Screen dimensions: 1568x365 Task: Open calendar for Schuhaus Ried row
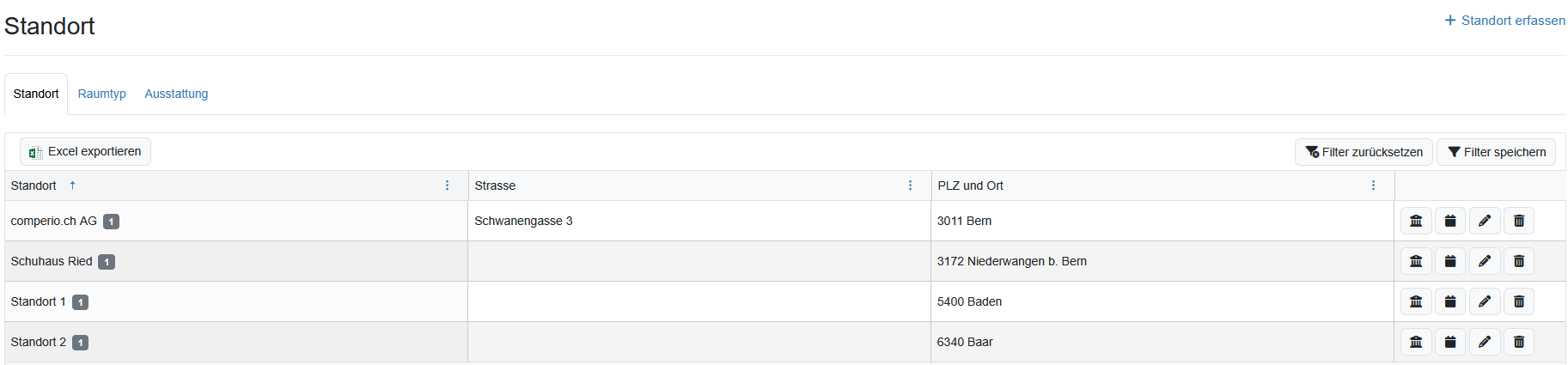(x=1450, y=261)
